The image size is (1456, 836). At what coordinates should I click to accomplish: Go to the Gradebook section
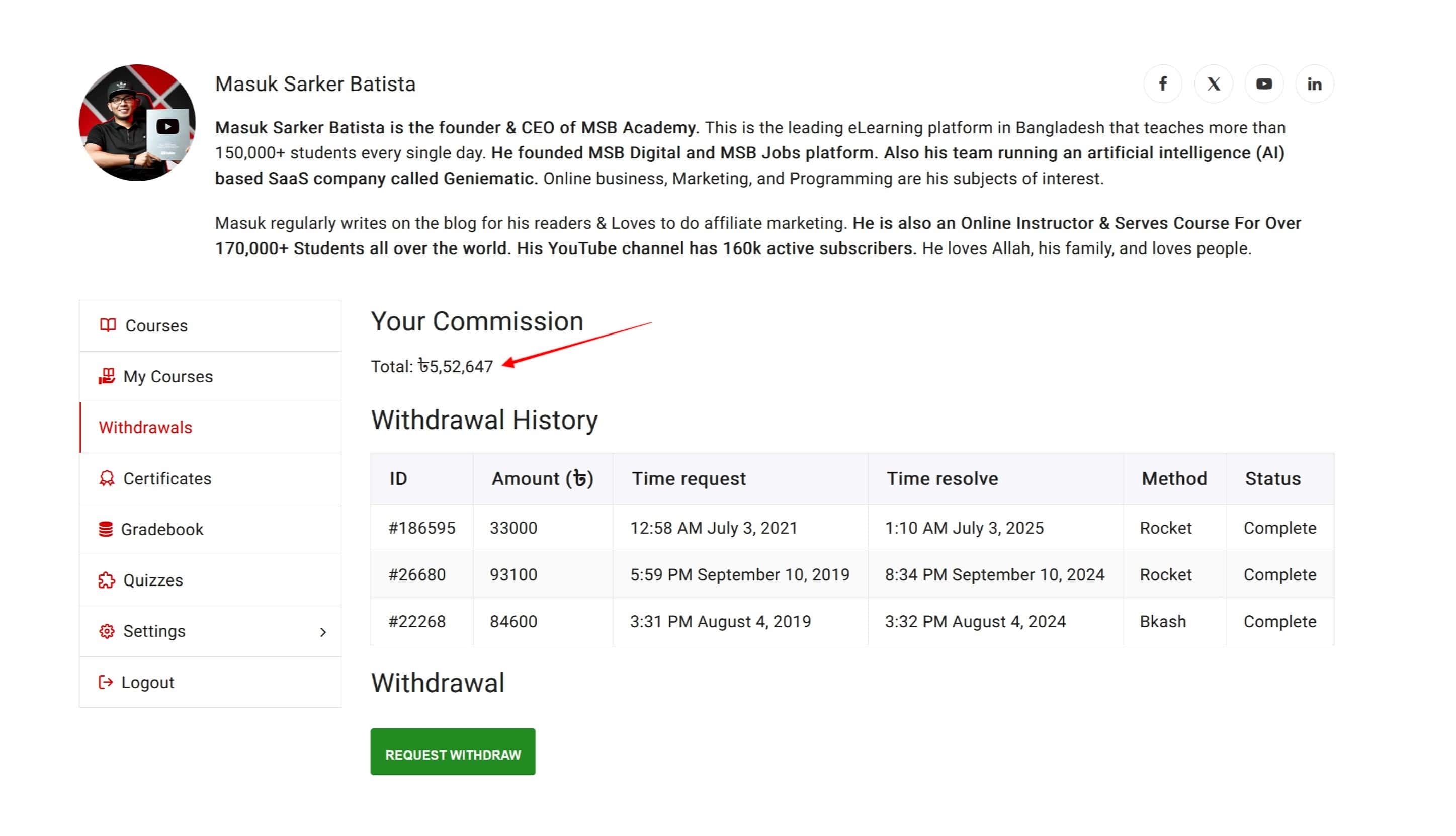(x=210, y=529)
